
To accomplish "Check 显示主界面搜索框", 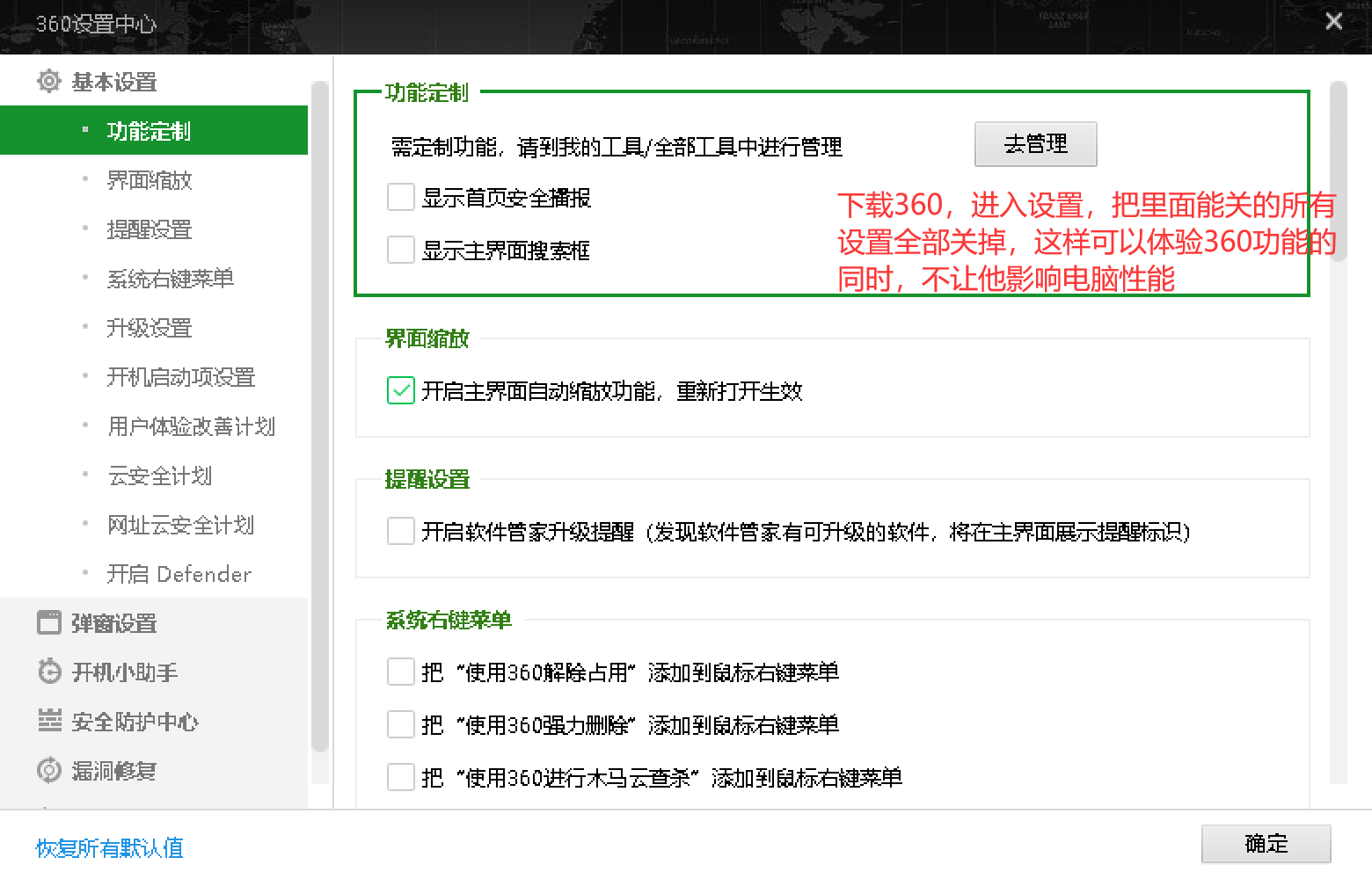I will point(400,250).
